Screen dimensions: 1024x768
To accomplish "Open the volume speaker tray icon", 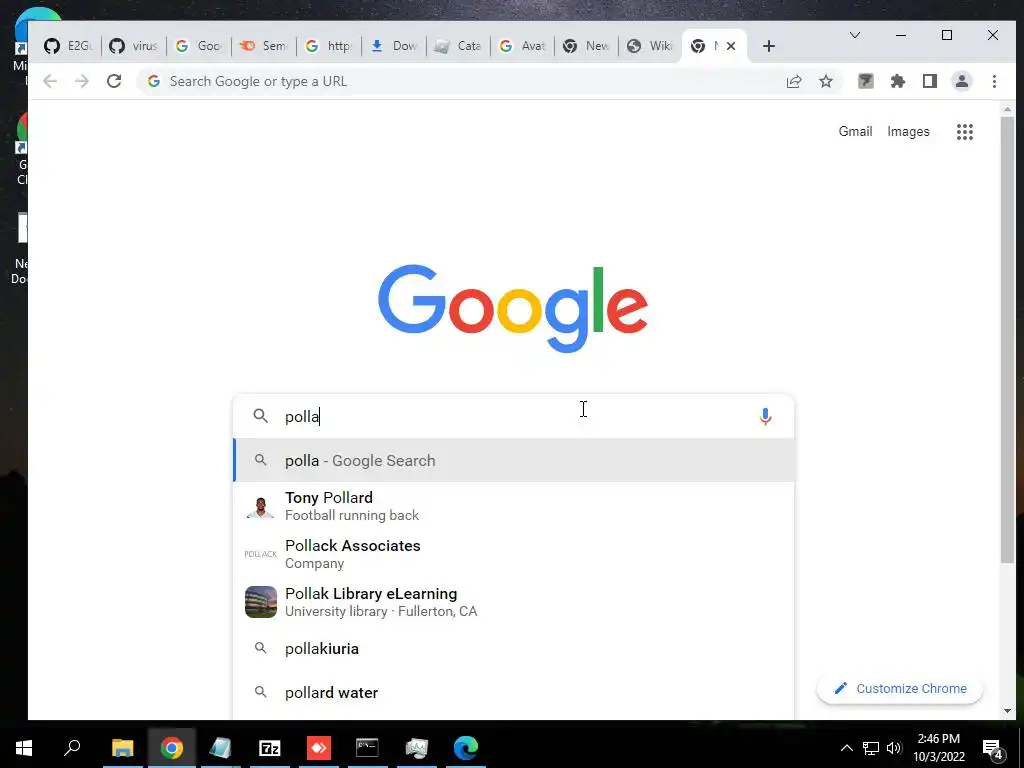I will coord(894,748).
